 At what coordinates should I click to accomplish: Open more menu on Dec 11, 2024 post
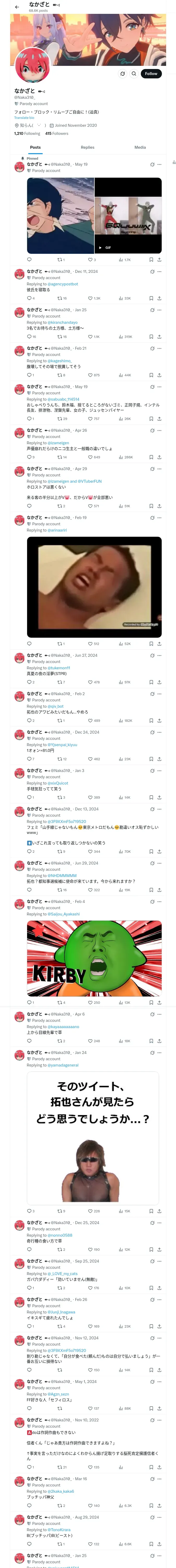pyautogui.click(x=160, y=272)
